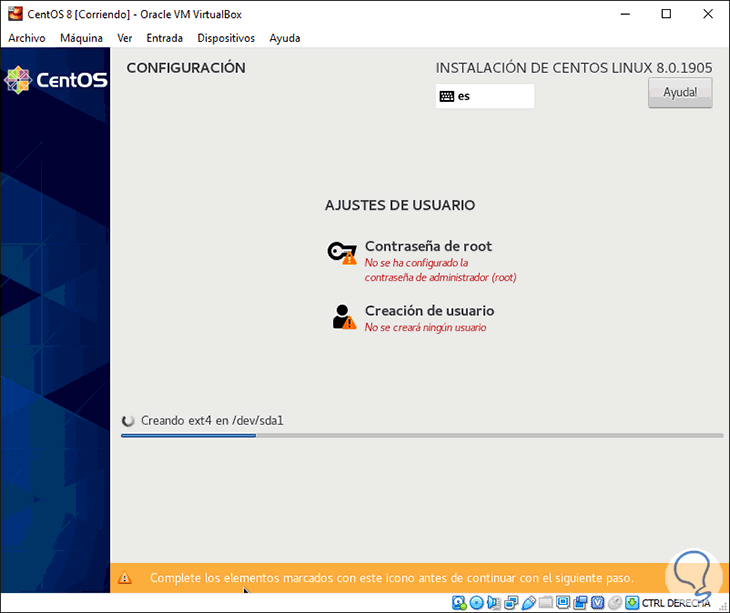730x613 pixels.
Task: Minimize the VirtualBox window
Action: point(625,14)
